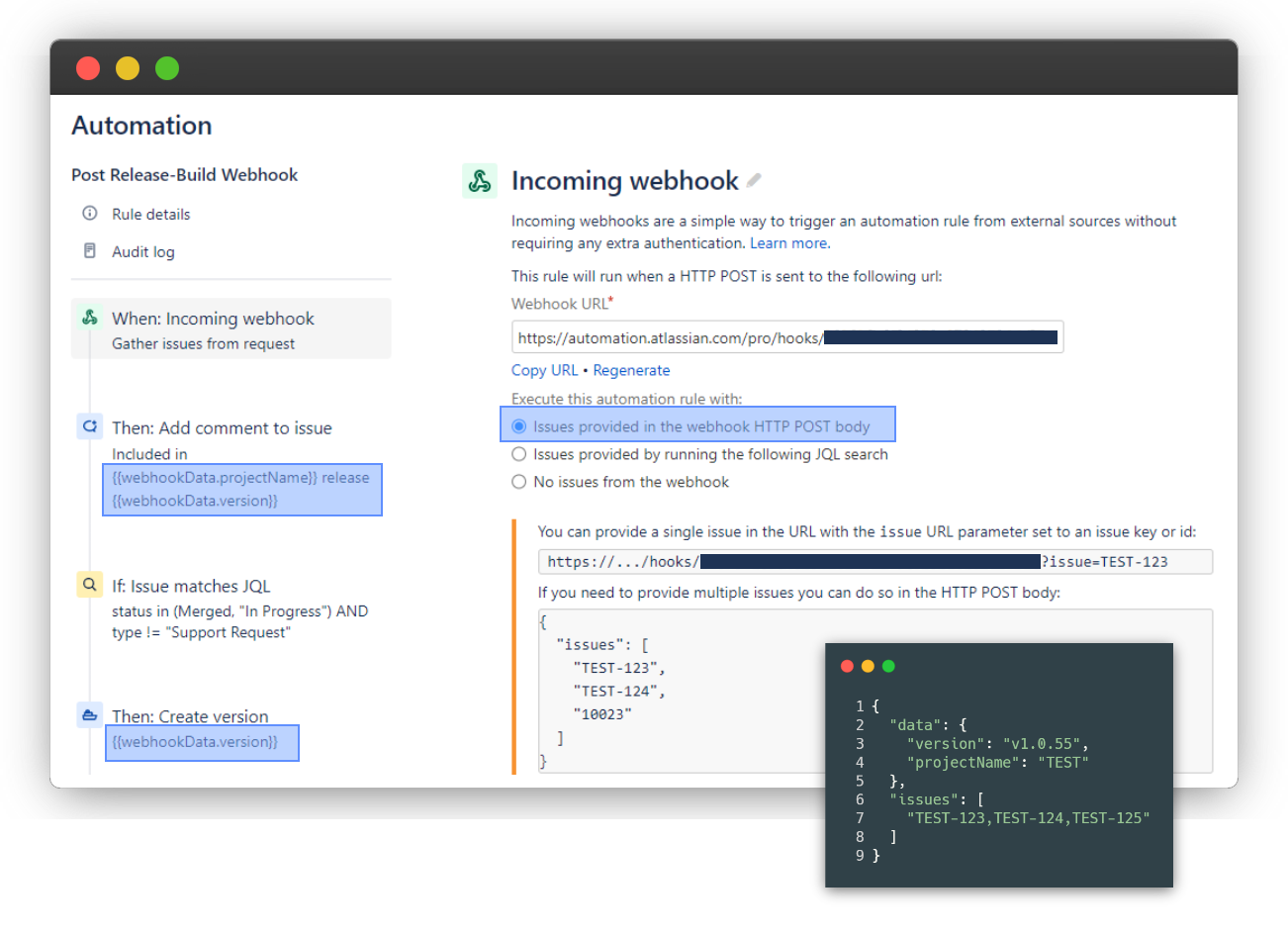
Task: Click the "10023" entry in the JSON example
Action: [x=602, y=713]
